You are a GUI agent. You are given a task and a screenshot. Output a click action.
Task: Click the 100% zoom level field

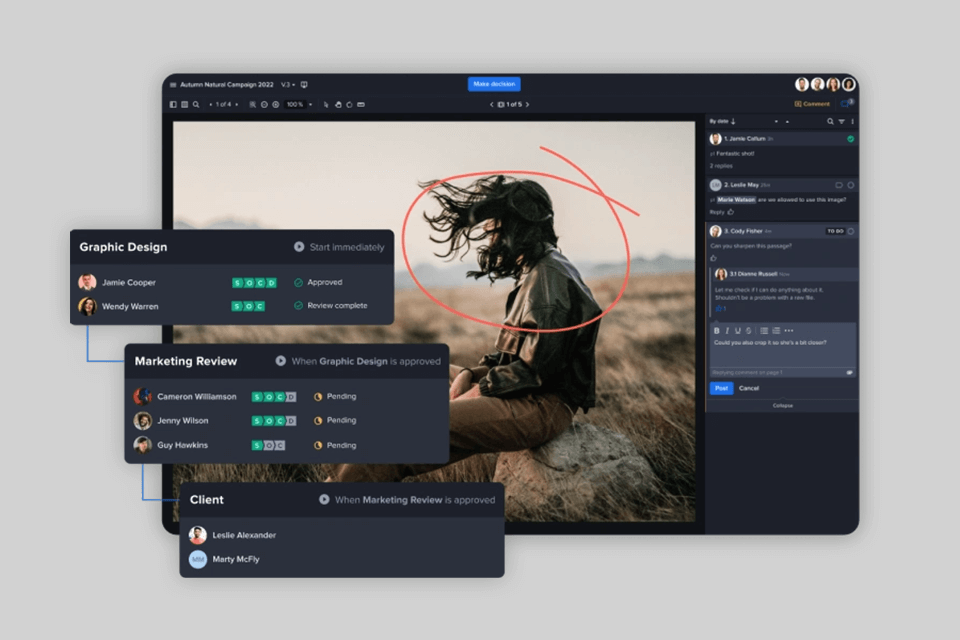pos(295,104)
